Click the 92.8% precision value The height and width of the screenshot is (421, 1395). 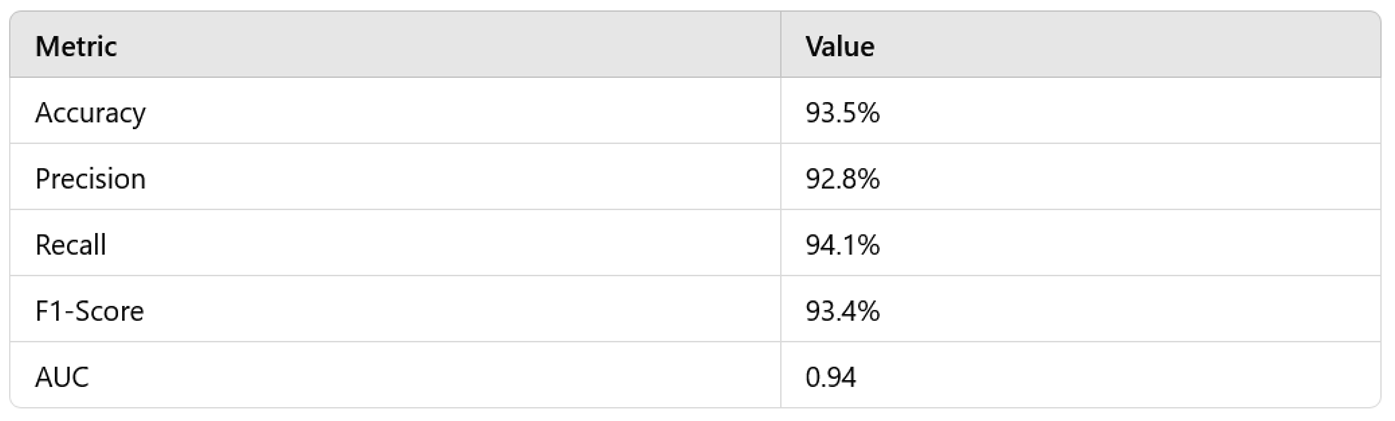pos(842,179)
